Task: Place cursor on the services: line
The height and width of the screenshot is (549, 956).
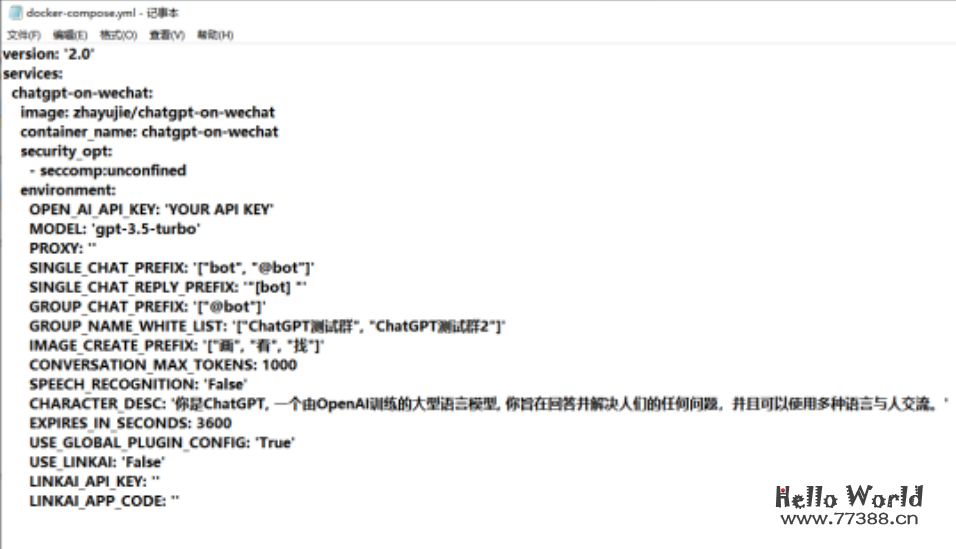Action: click(33, 73)
